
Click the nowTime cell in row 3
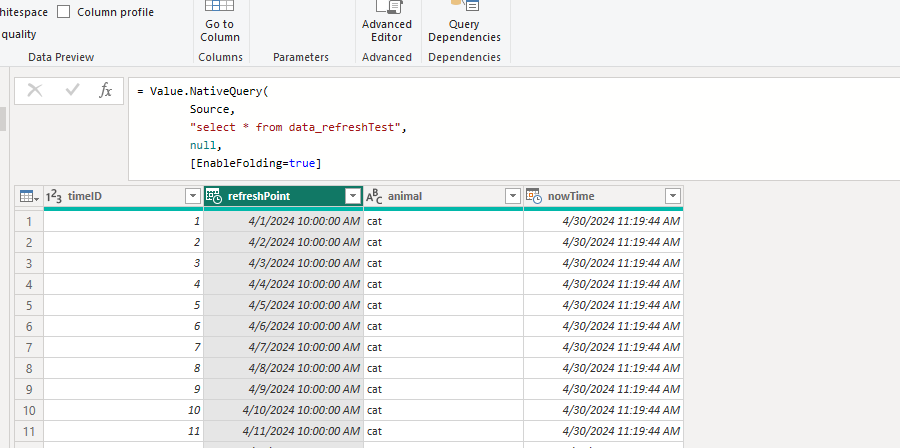point(603,263)
